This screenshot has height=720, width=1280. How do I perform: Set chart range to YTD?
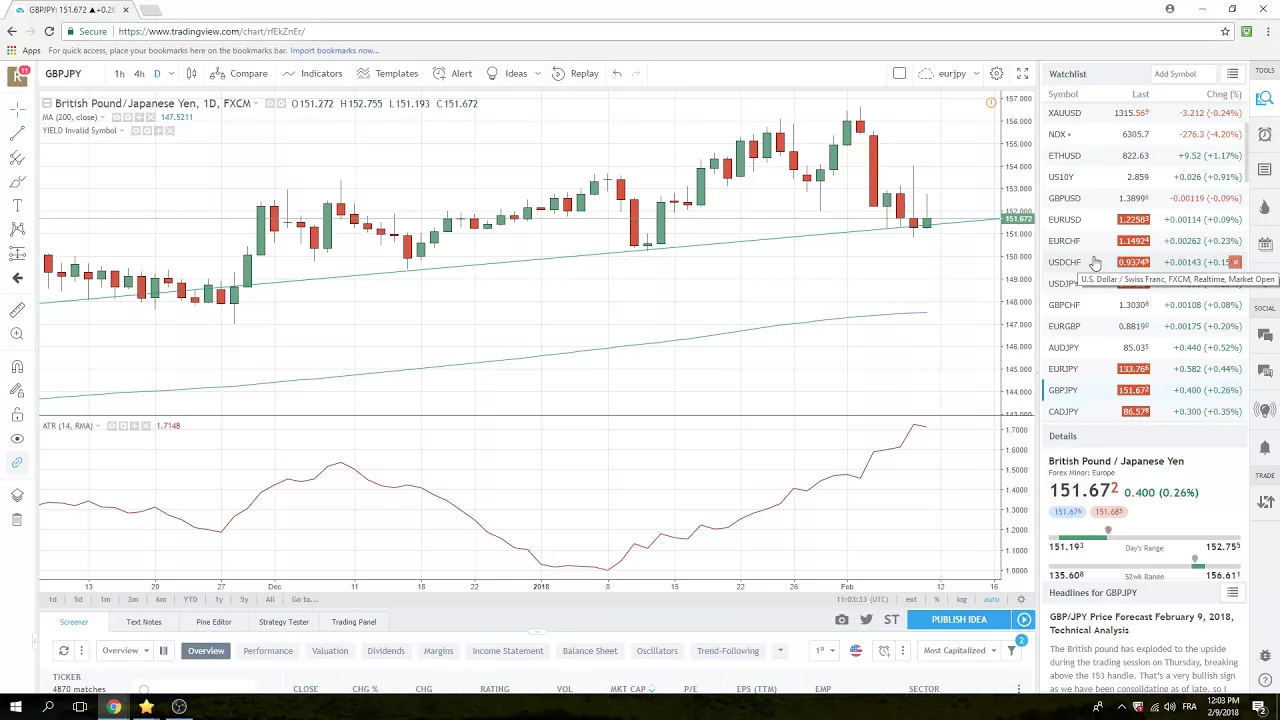point(190,599)
